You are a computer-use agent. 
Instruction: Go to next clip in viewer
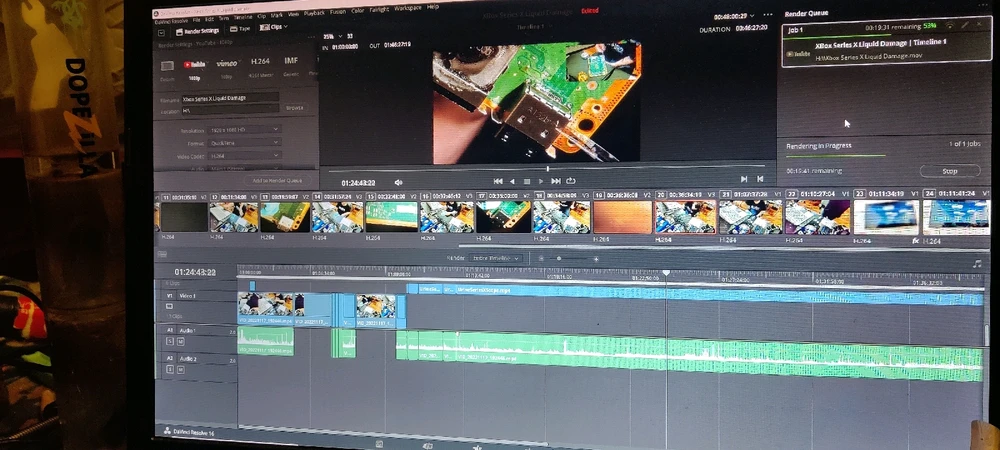[744, 179]
